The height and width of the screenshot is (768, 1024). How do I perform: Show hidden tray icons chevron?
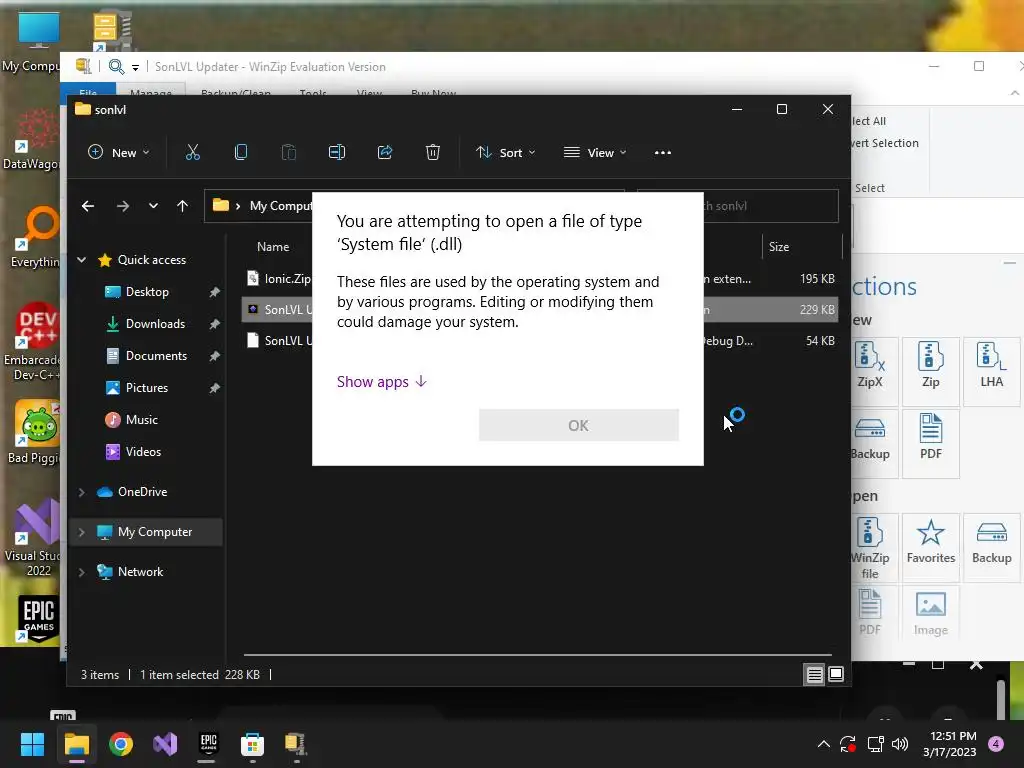pos(824,744)
